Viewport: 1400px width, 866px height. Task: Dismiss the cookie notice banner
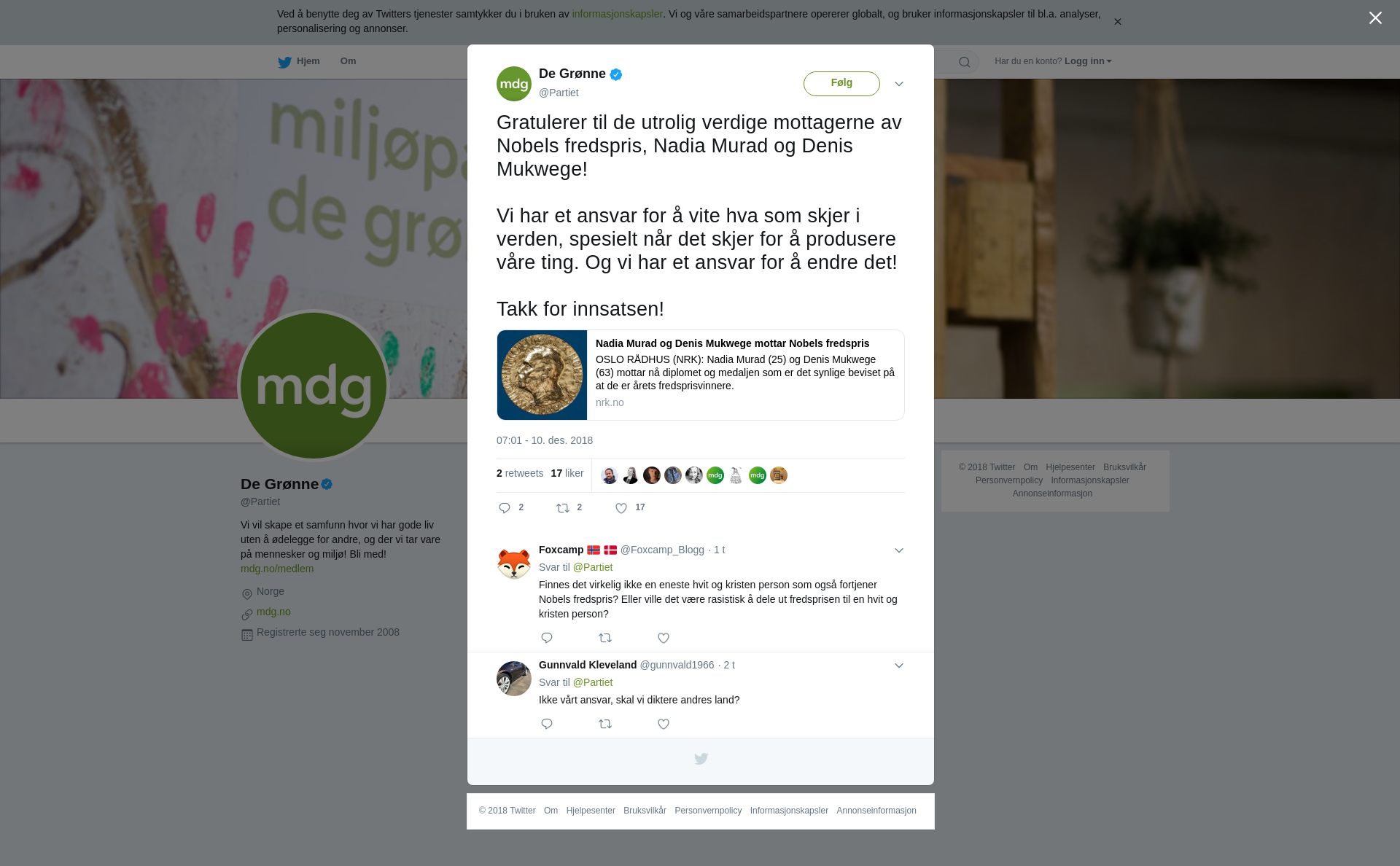point(1117,22)
